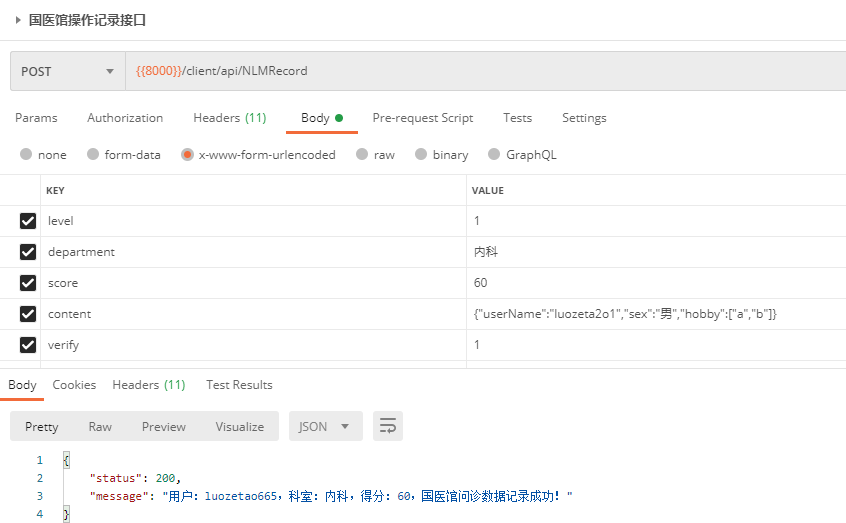Click the Visualize response view button

pos(240,427)
